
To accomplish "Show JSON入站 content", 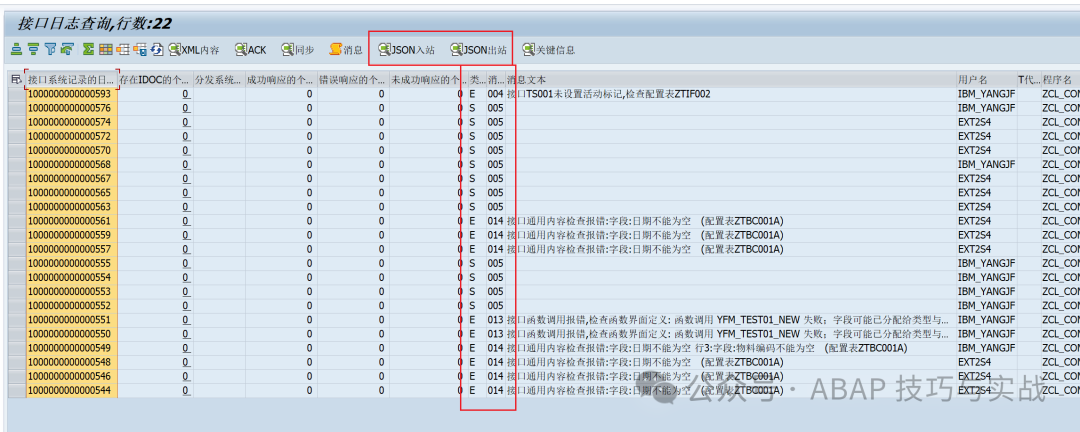I will click(406, 50).
